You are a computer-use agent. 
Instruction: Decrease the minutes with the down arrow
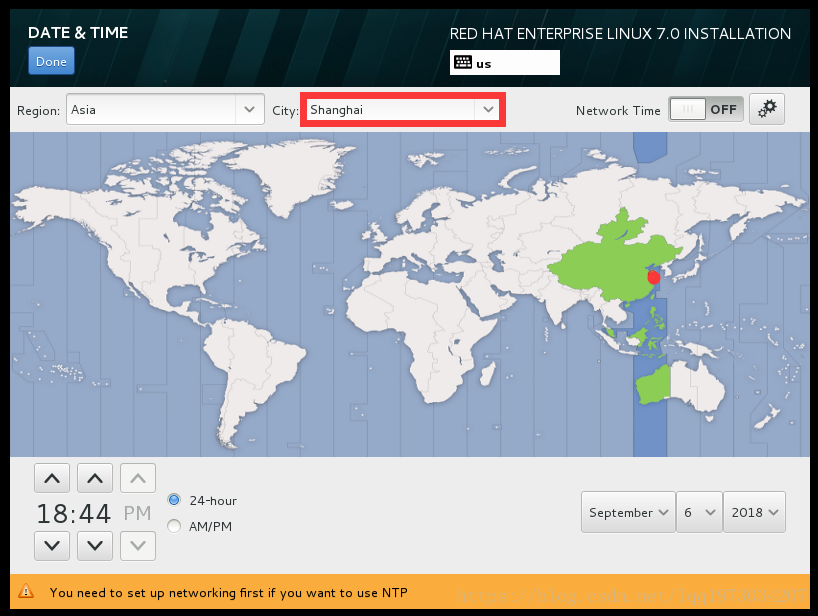click(95, 546)
